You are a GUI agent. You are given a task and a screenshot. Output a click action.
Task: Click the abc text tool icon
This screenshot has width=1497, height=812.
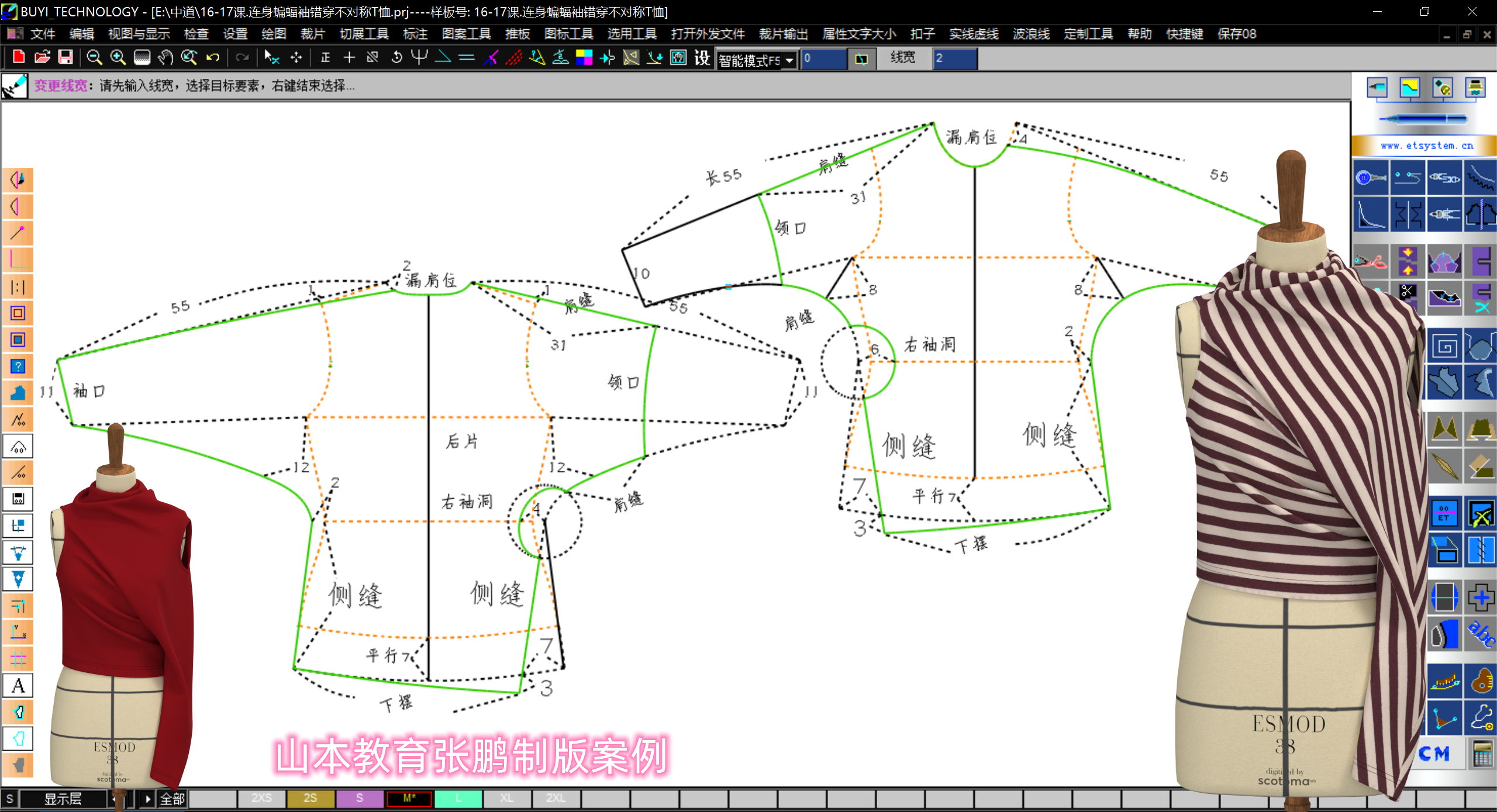click(1481, 634)
